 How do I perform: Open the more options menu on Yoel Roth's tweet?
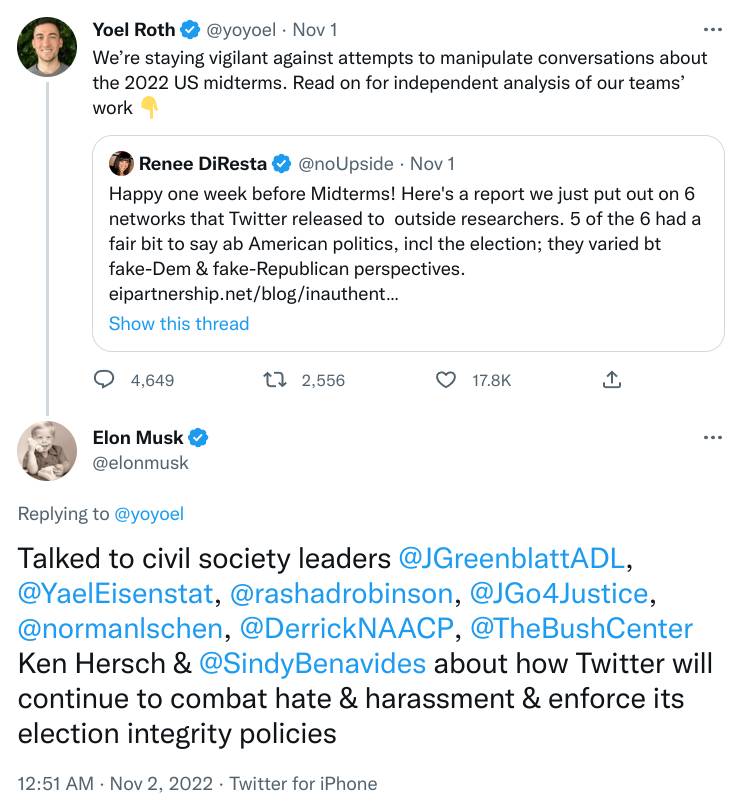pos(712,30)
